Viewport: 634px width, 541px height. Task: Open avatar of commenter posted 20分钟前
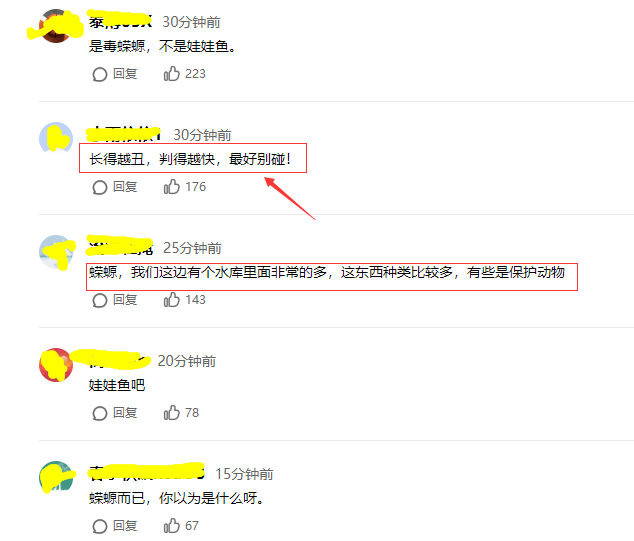click(x=56, y=364)
